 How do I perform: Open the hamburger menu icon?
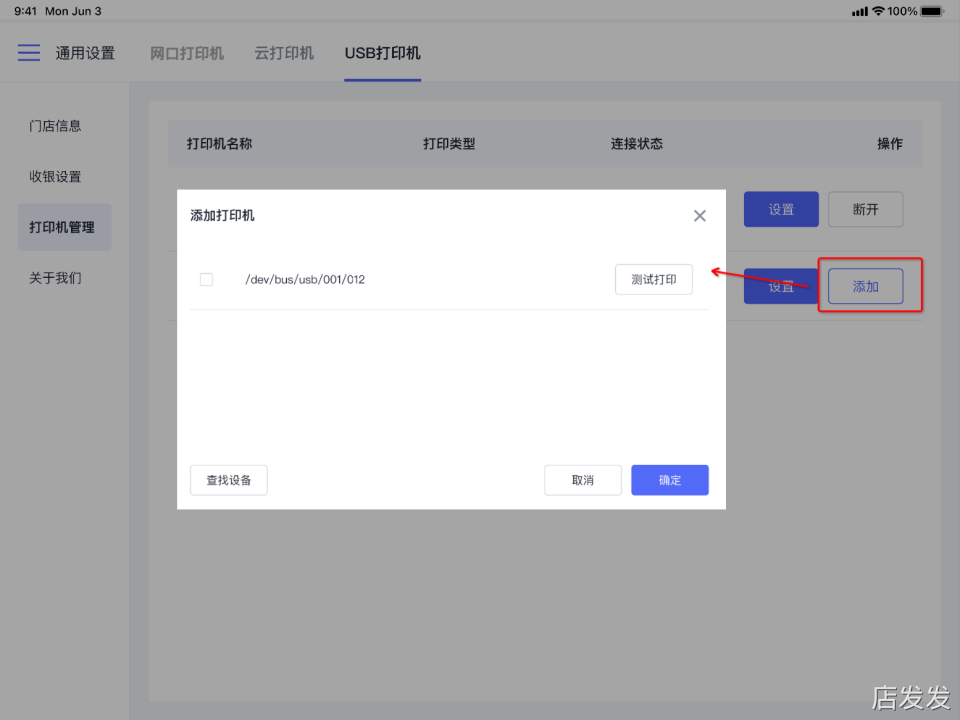pyautogui.click(x=29, y=53)
